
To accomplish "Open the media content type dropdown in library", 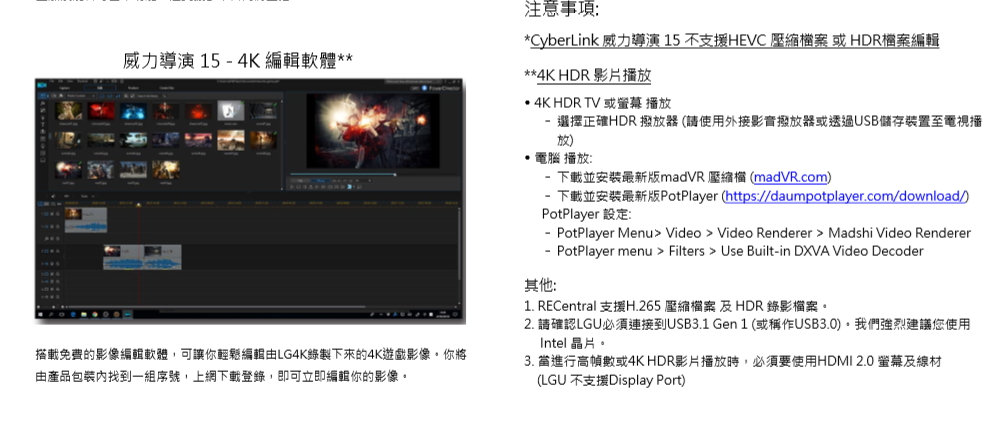I will (x=80, y=96).
